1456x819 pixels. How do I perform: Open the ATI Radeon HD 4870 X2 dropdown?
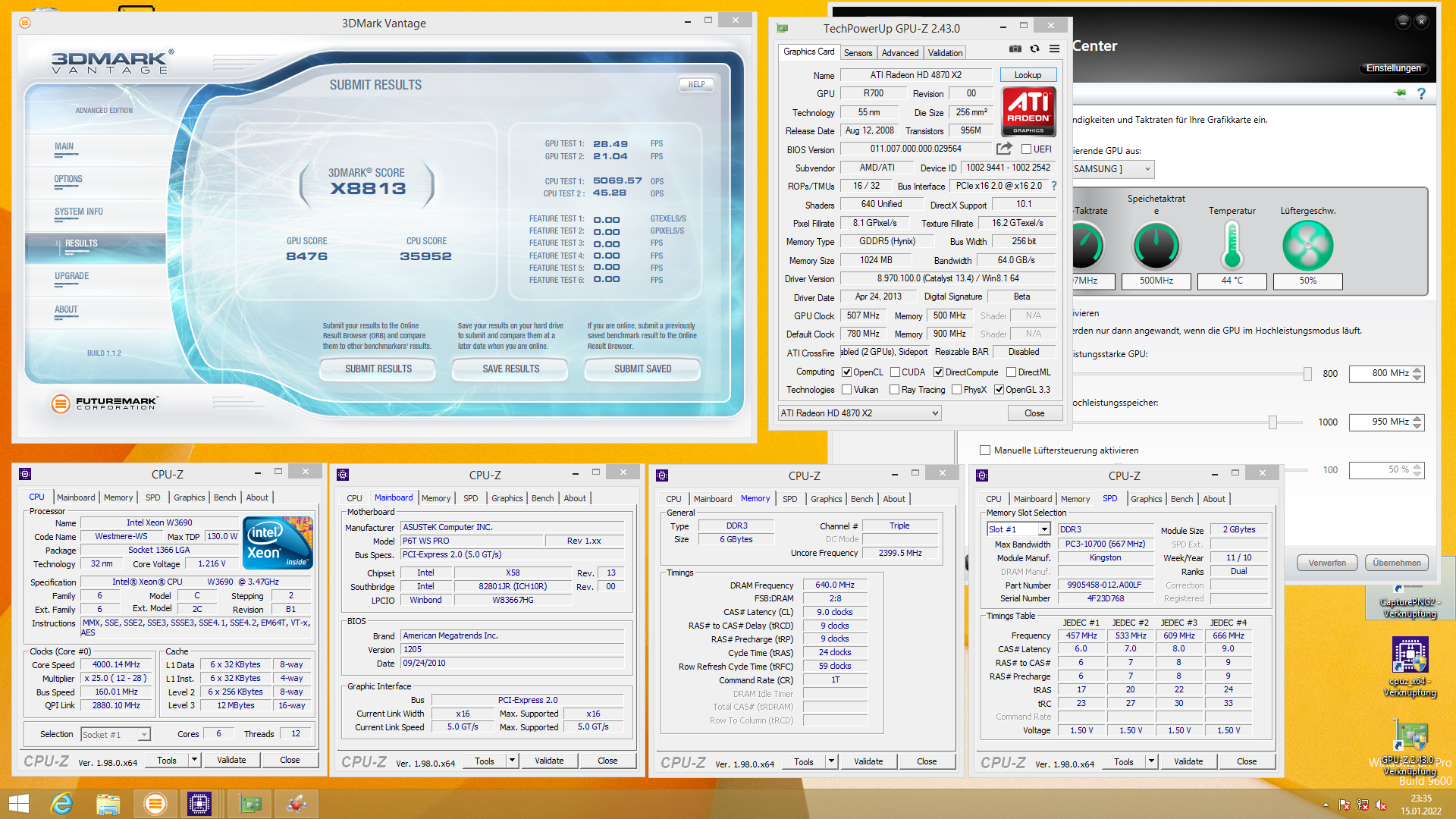(860, 413)
